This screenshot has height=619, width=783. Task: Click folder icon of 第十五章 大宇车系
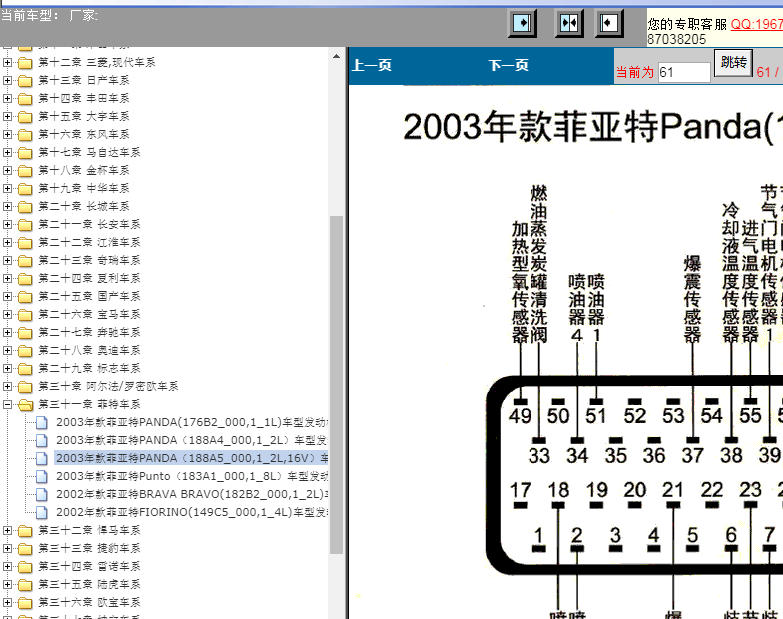(x=25, y=117)
